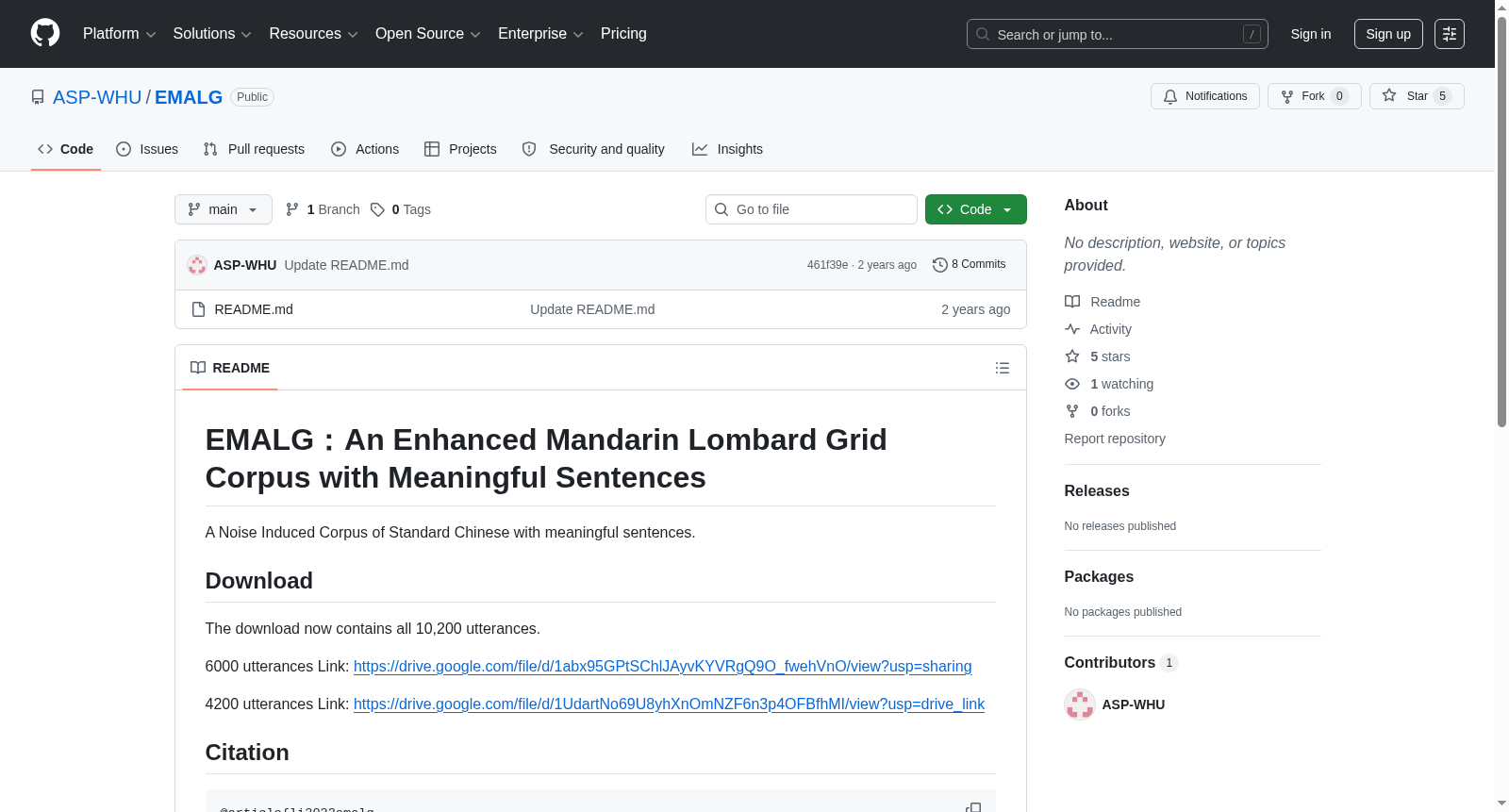Switch to the Actions tab
This screenshot has height=812, width=1509.
pyautogui.click(x=365, y=149)
